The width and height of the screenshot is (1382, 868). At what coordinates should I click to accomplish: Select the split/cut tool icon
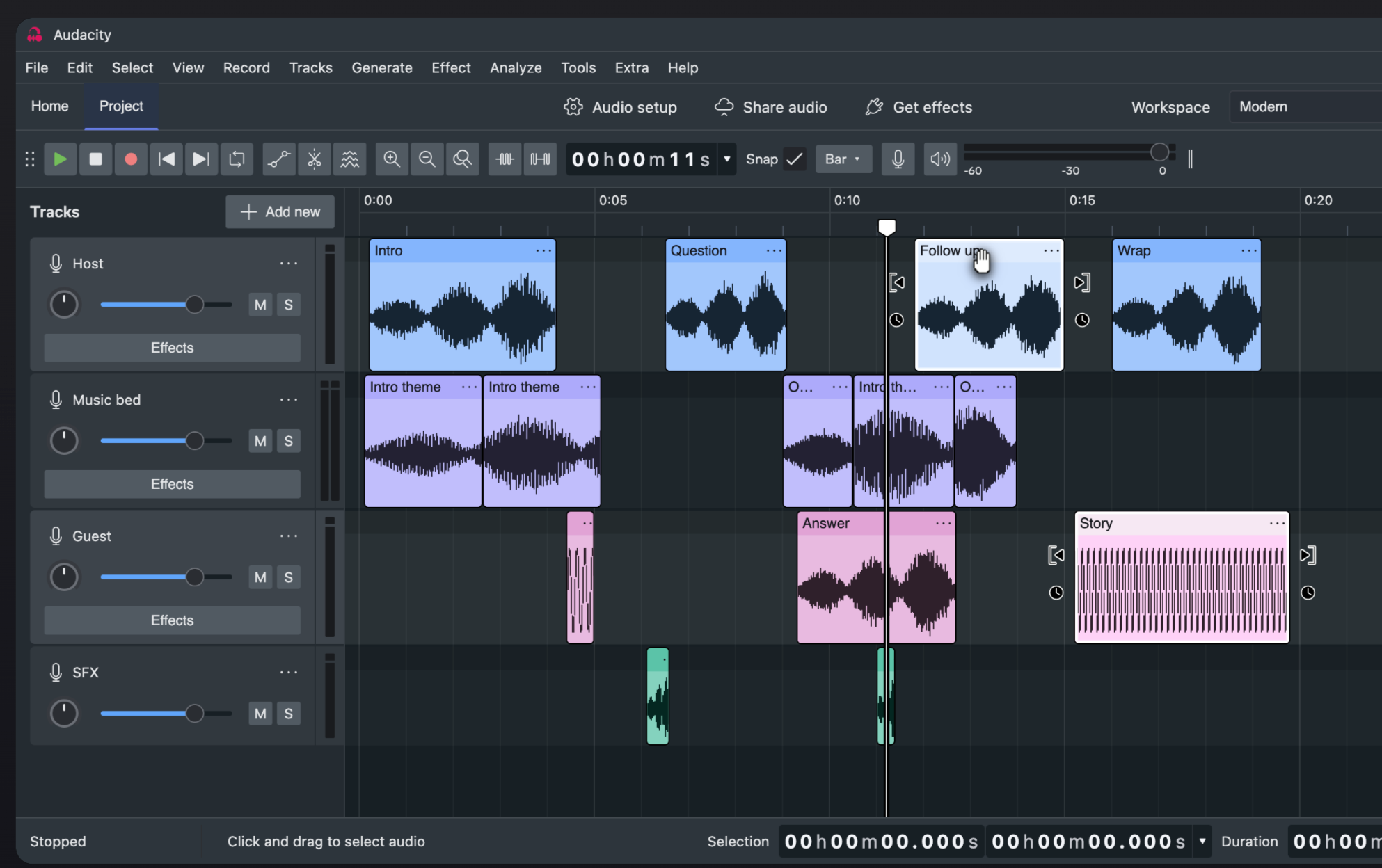coord(315,159)
